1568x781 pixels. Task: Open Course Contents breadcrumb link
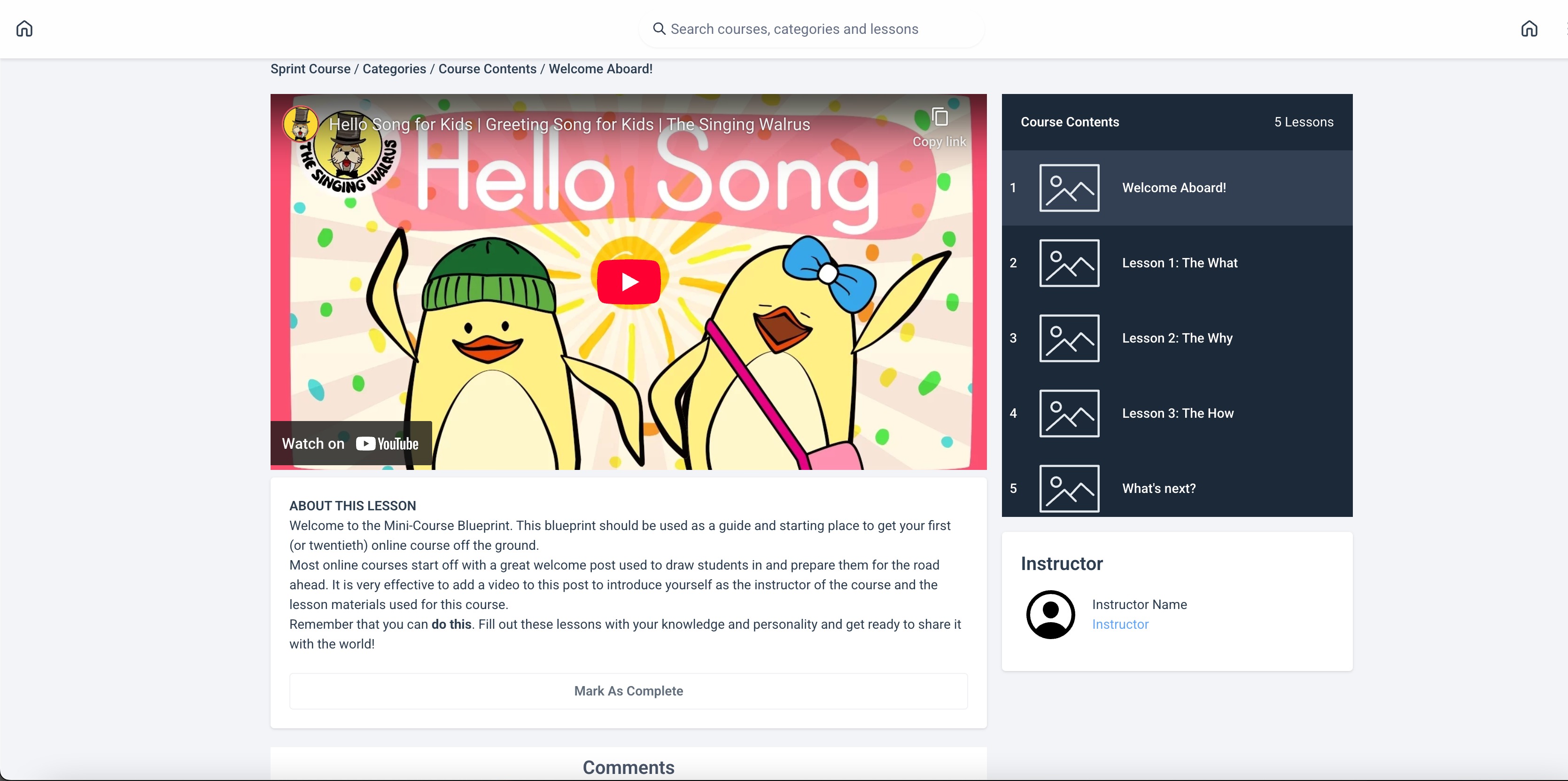[x=487, y=69]
